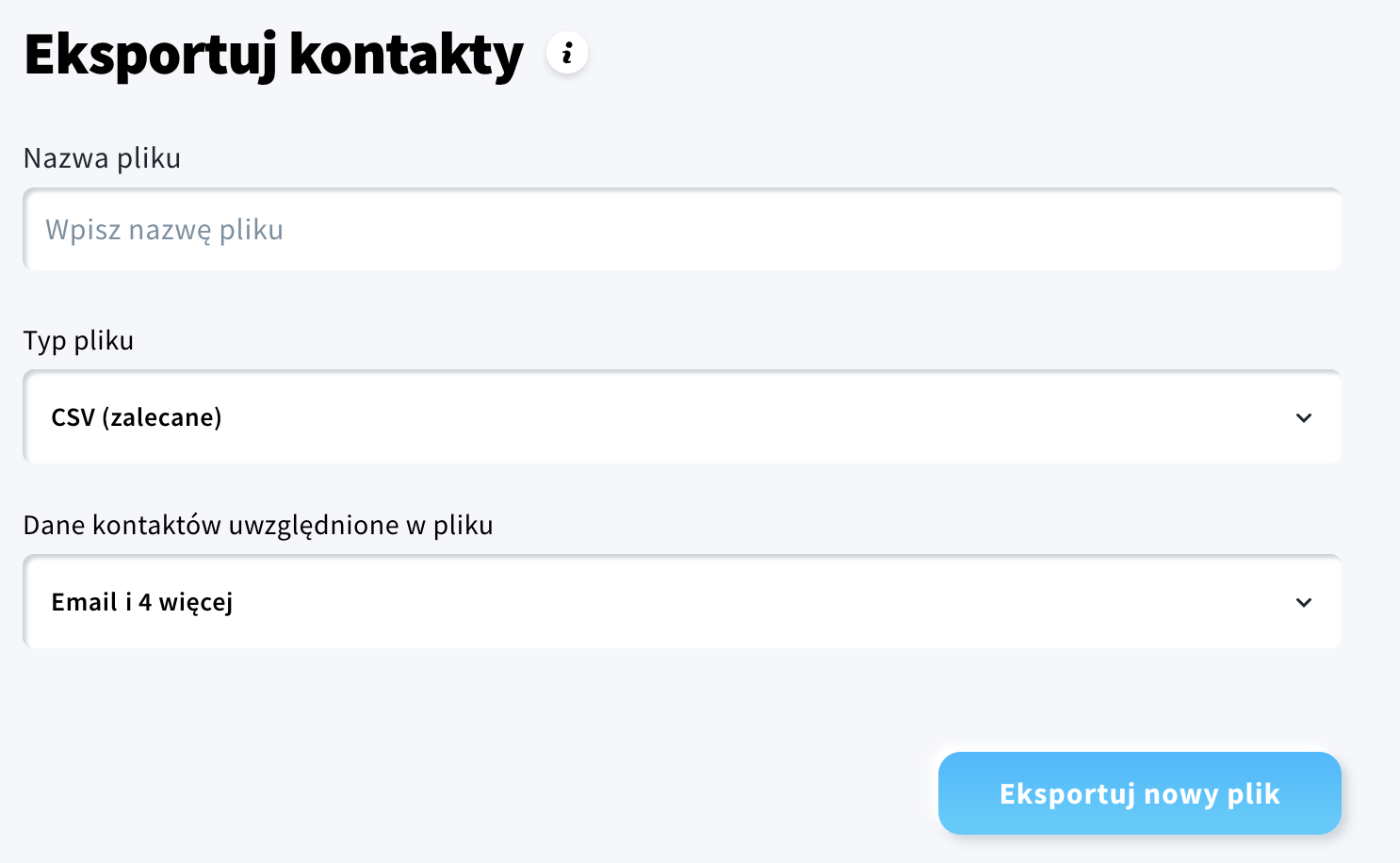
Task: Click the Nazwa pliku label
Action: coord(102,158)
